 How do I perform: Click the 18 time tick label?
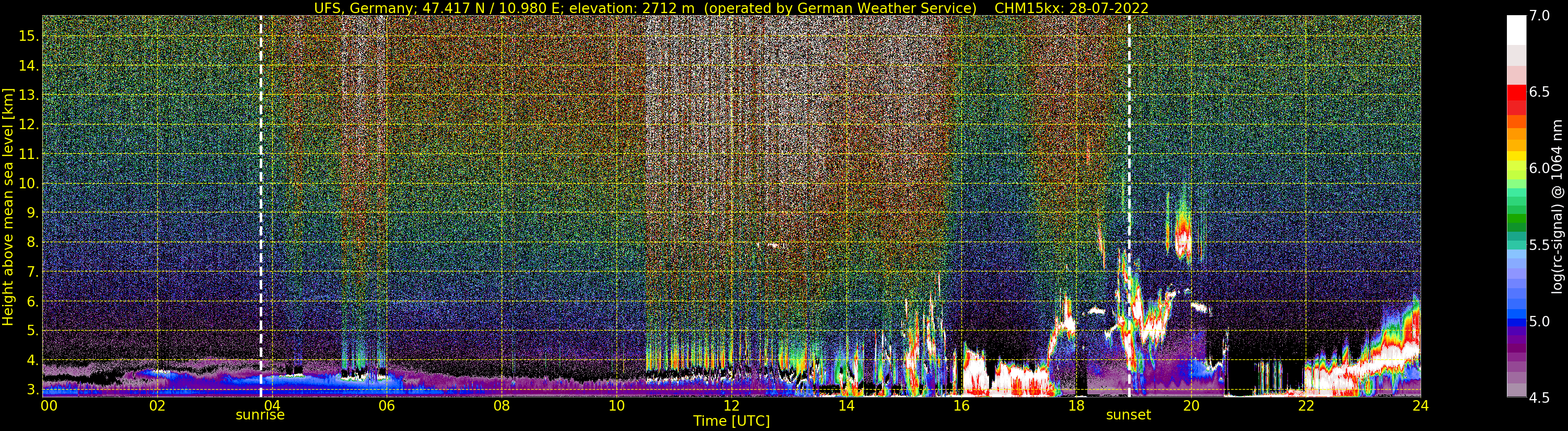pyautogui.click(x=1076, y=405)
